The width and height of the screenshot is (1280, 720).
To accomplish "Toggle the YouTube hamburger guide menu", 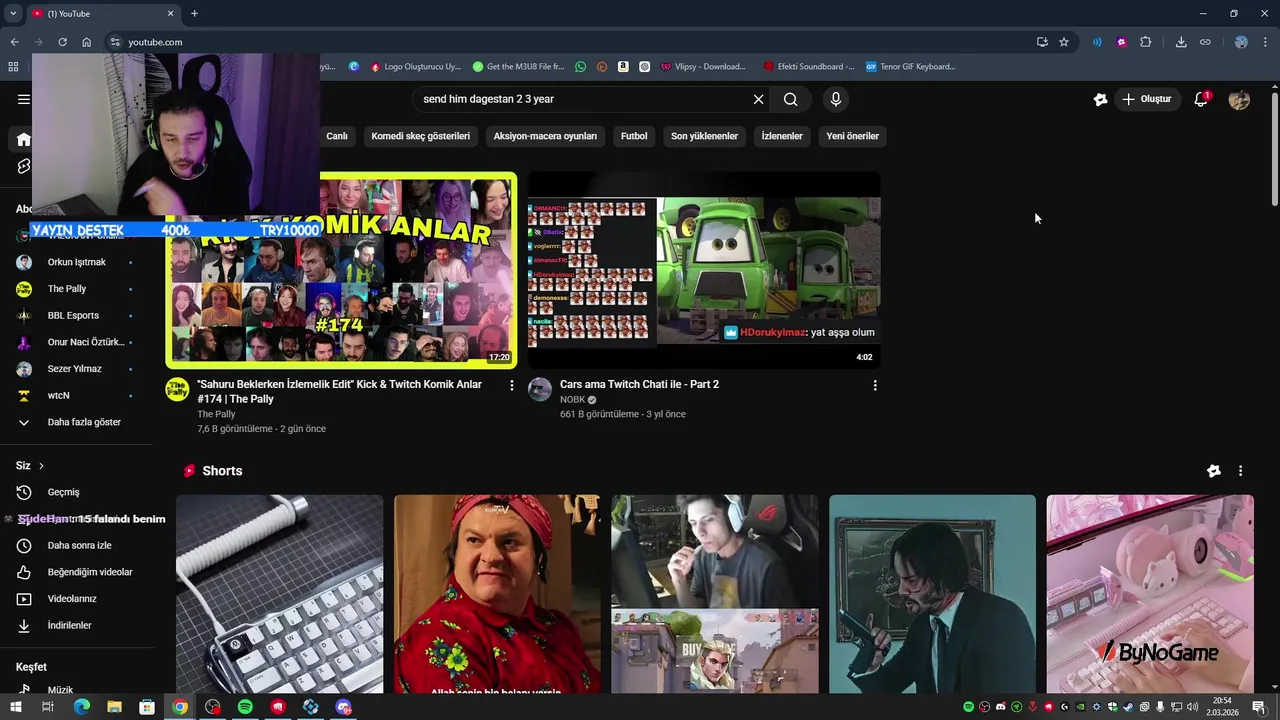I will click(x=24, y=99).
